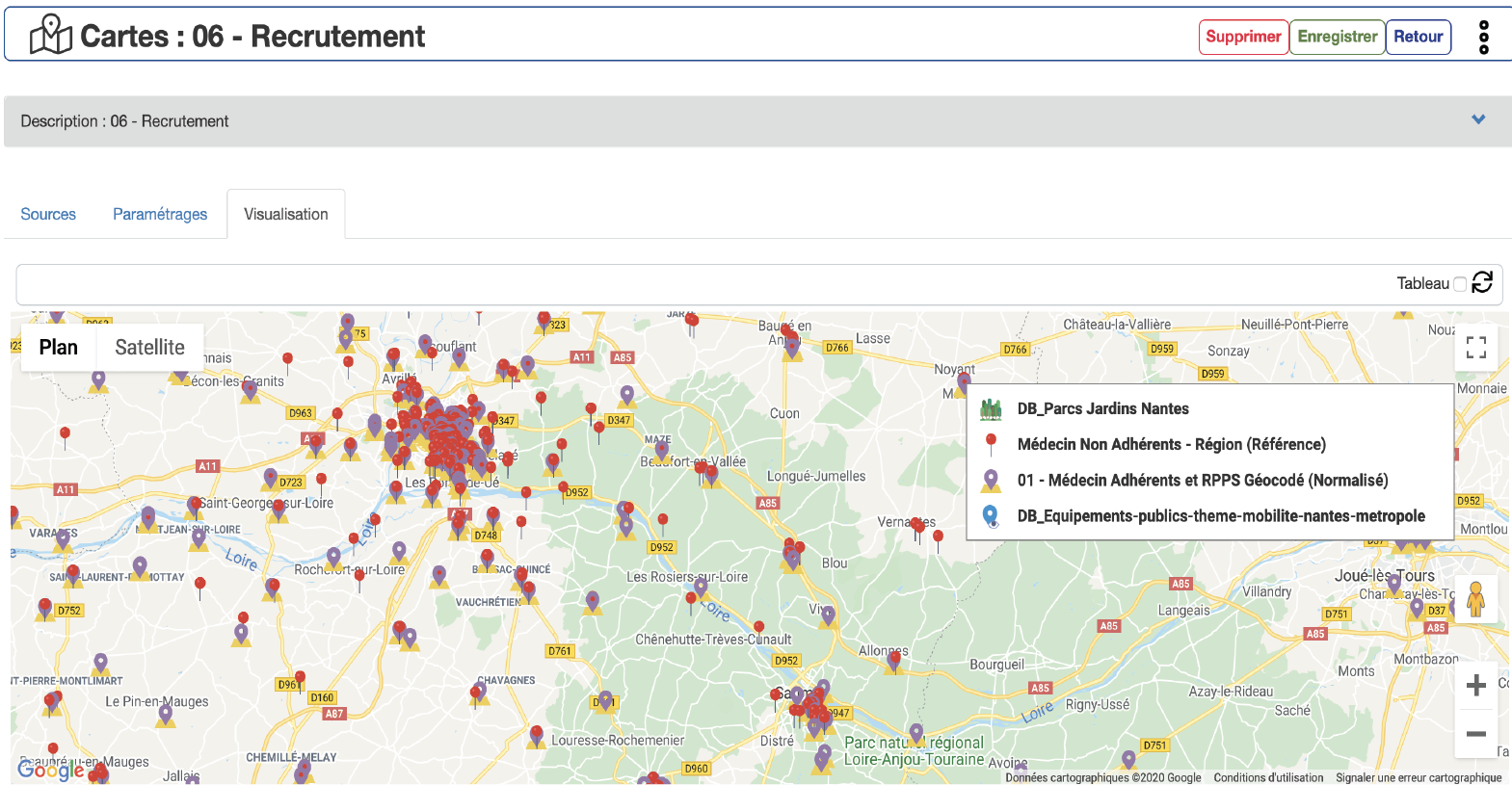Click the Street View pegman icon

tap(1474, 600)
